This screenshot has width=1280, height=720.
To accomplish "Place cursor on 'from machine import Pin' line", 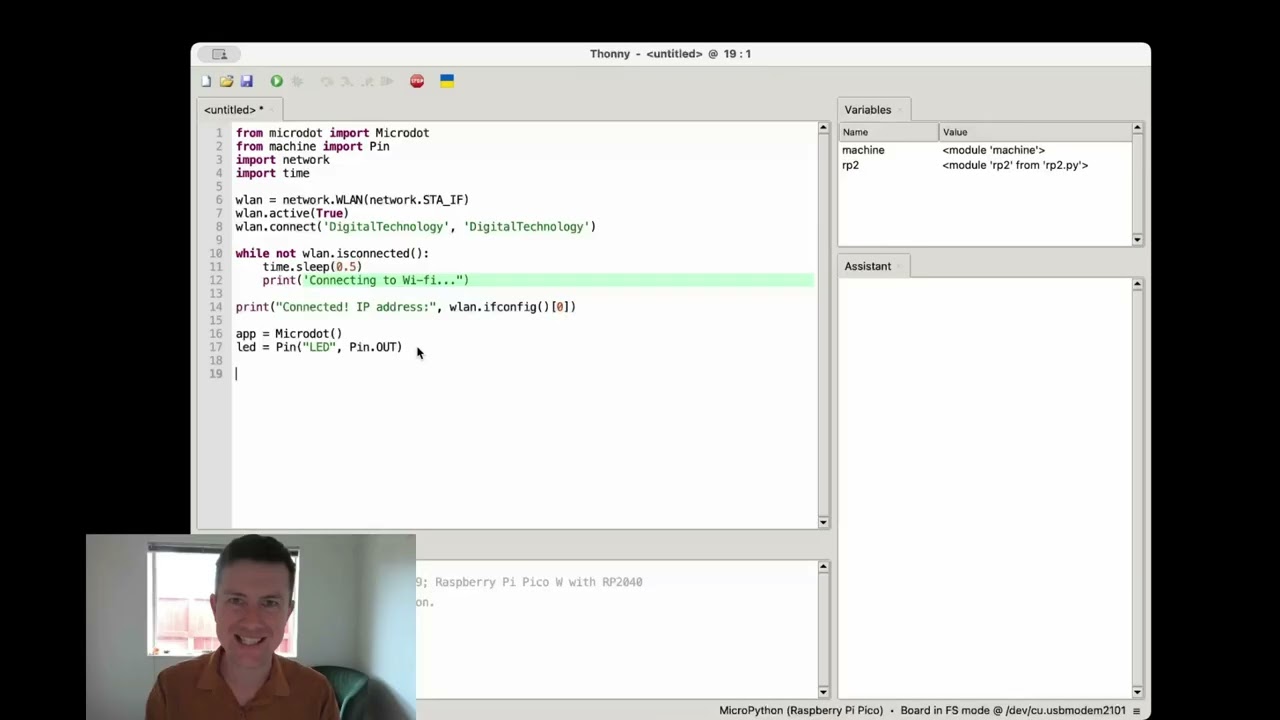I will (312, 146).
